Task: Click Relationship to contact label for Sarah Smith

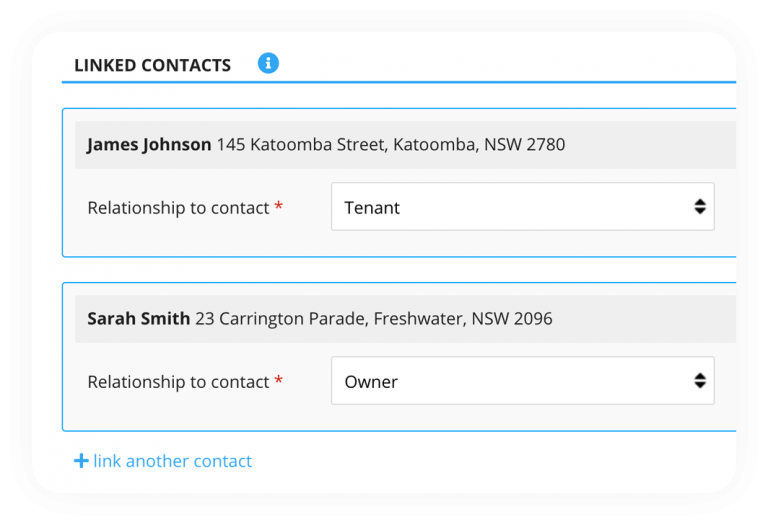Action: [x=178, y=382]
